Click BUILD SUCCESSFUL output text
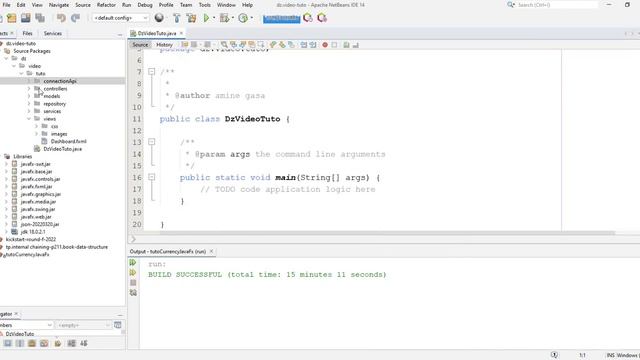Viewport: 640px width, 360px height. (x=267, y=275)
